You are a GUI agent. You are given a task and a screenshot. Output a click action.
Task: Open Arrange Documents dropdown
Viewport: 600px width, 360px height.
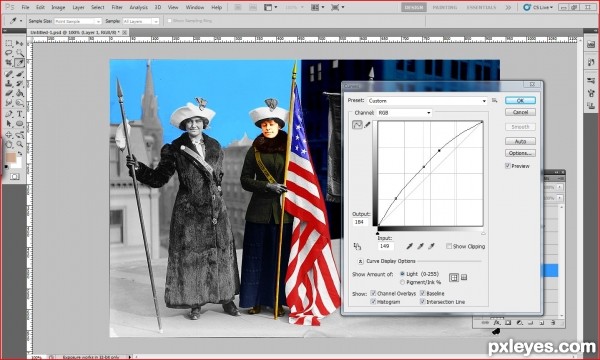(318, 7)
